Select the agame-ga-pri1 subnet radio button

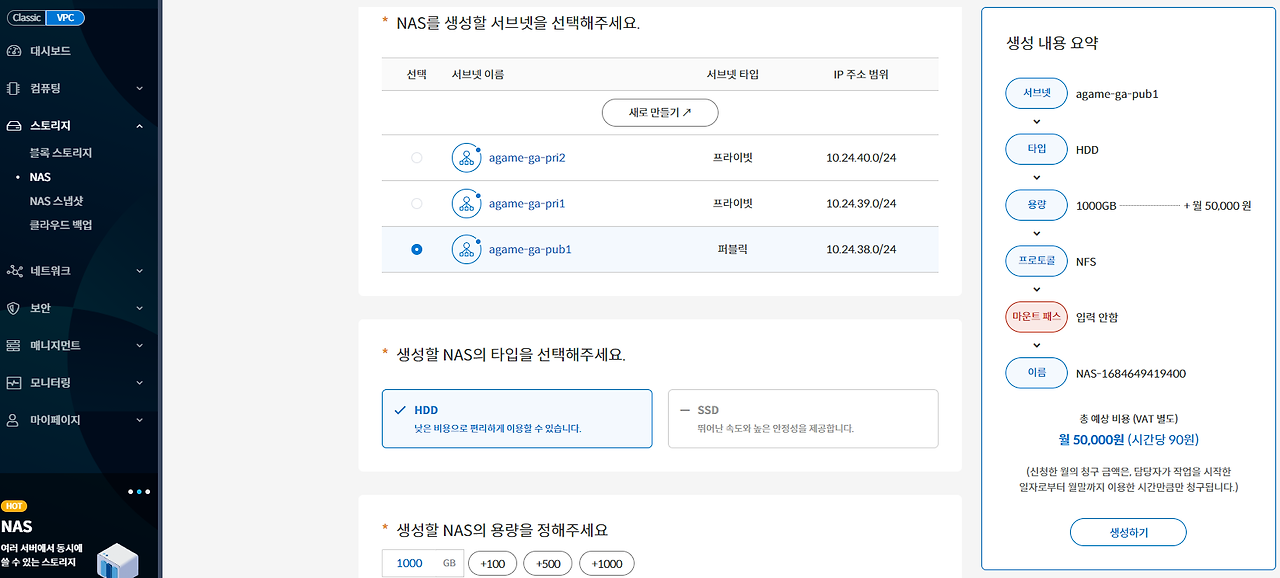click(x=417, y=204)
